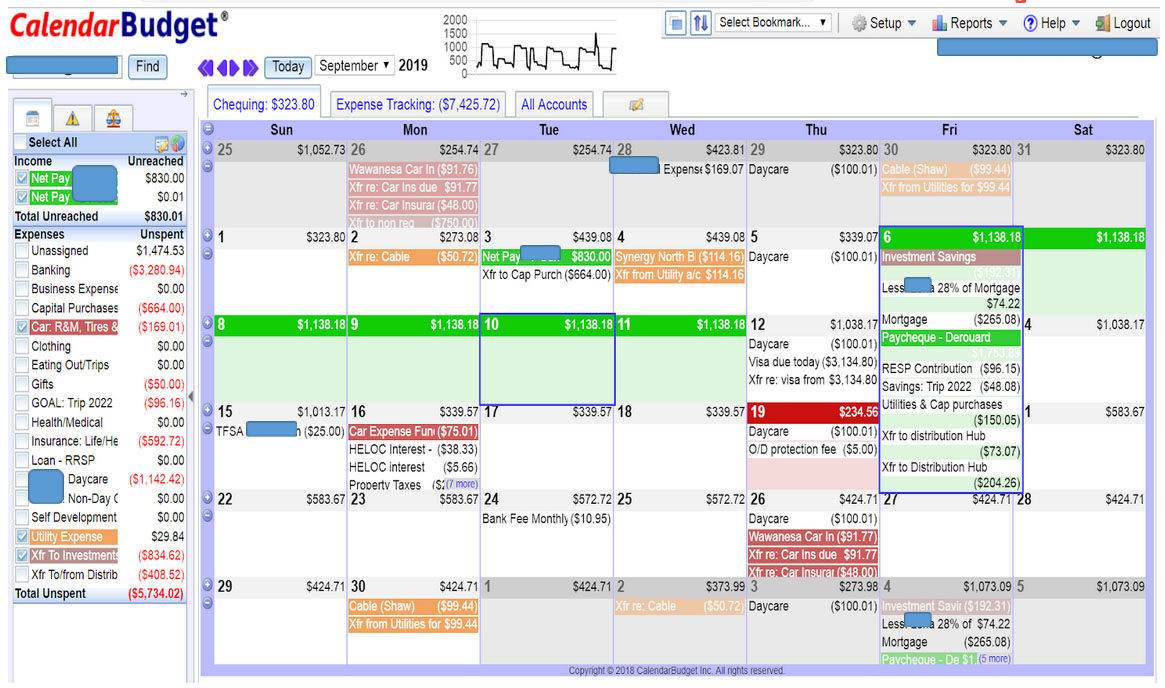
Task: Click the overlapping windows icon beside bookmarks
Action: 676,23
